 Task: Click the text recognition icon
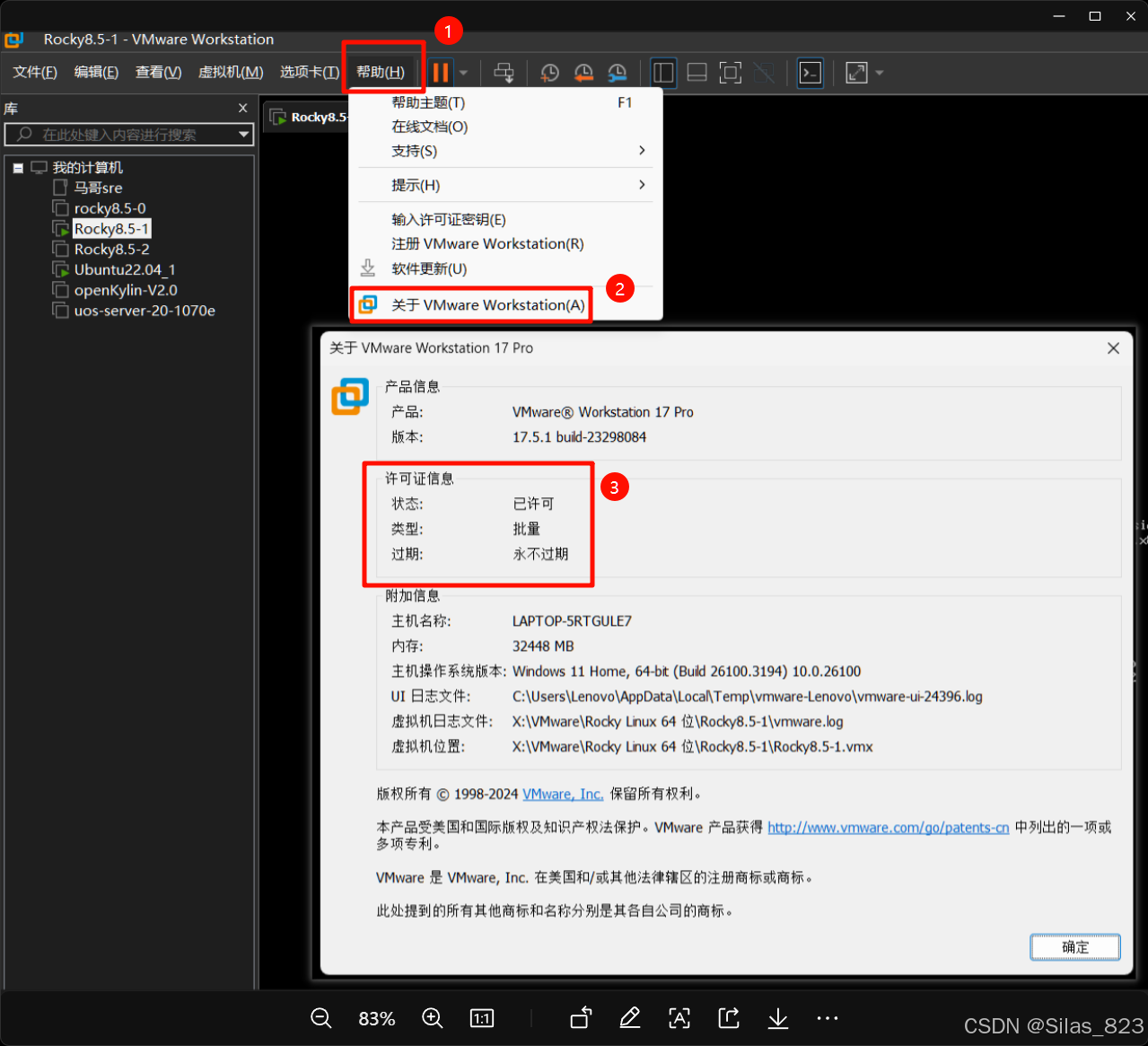tap(679, 1017)
